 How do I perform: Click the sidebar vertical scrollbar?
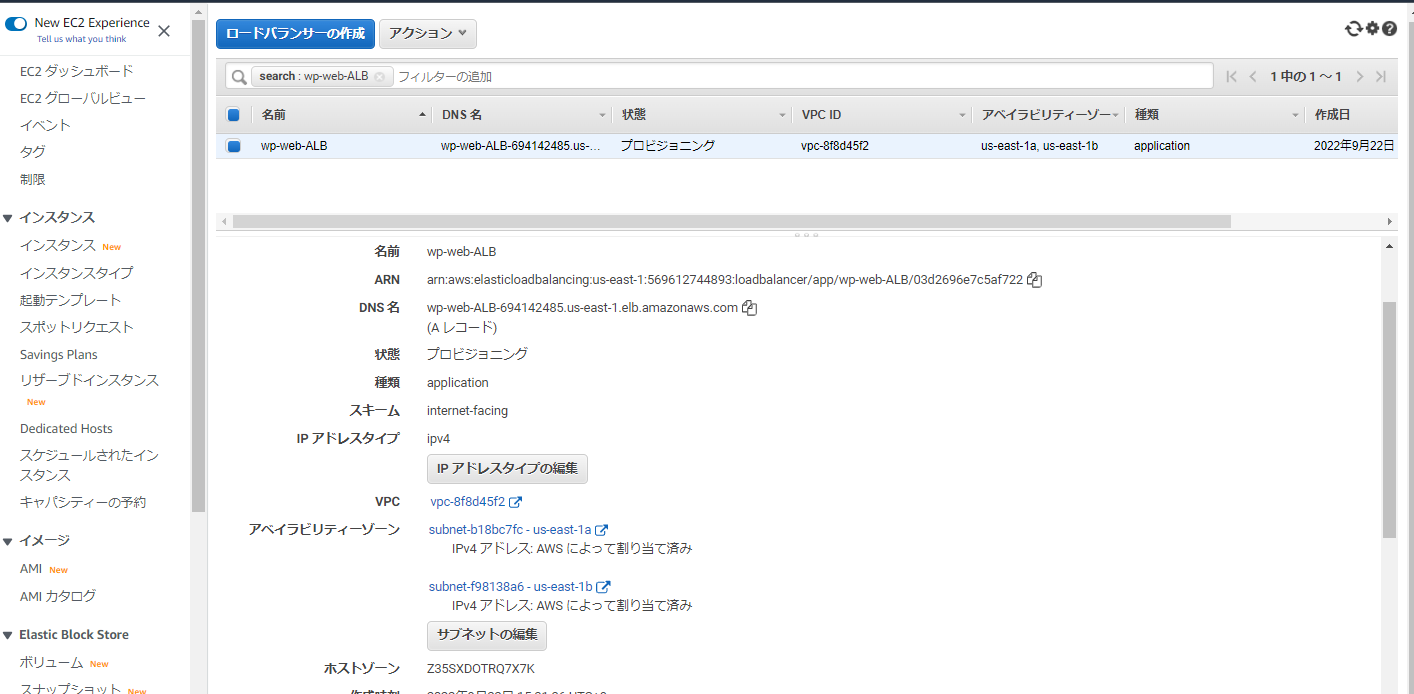click(198, 266)
